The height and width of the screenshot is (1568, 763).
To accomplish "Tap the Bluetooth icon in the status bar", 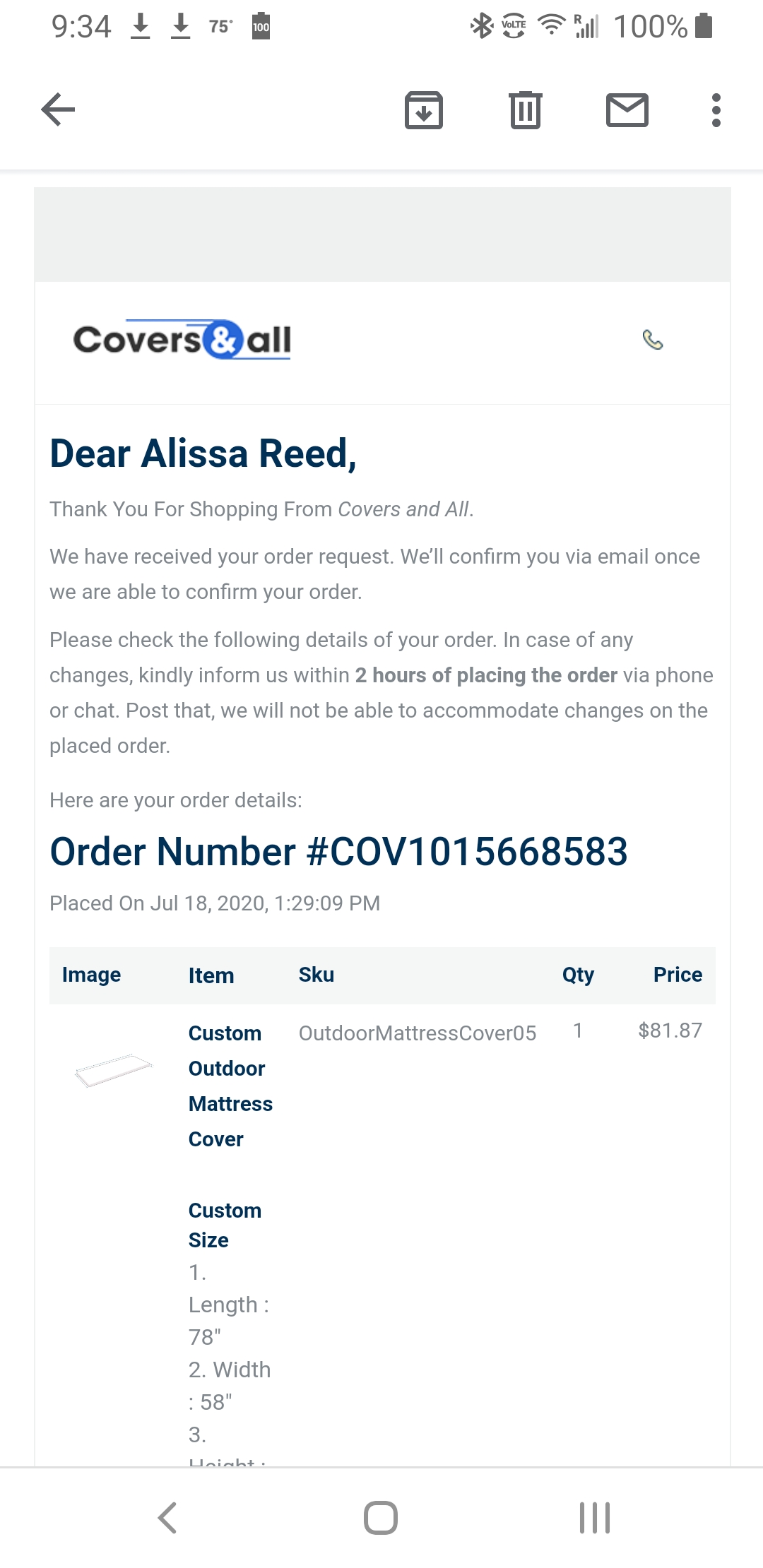I will pyautogui.click(x=481, y=27).
